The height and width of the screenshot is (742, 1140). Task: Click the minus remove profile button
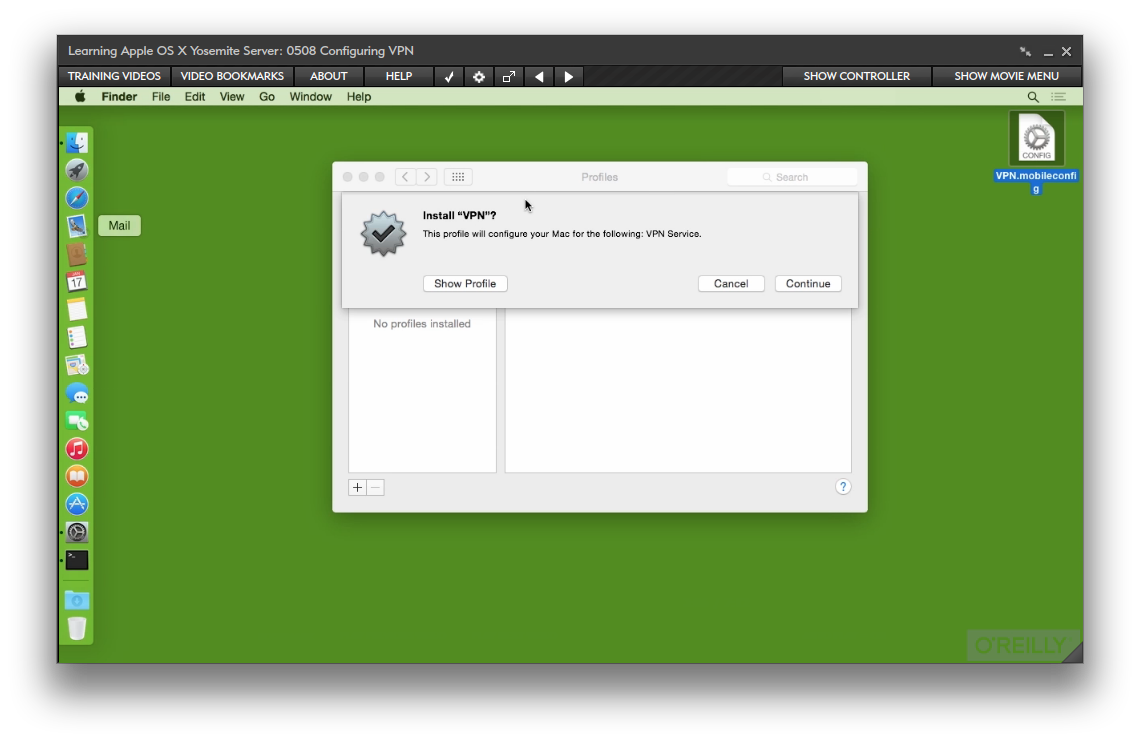376,488
